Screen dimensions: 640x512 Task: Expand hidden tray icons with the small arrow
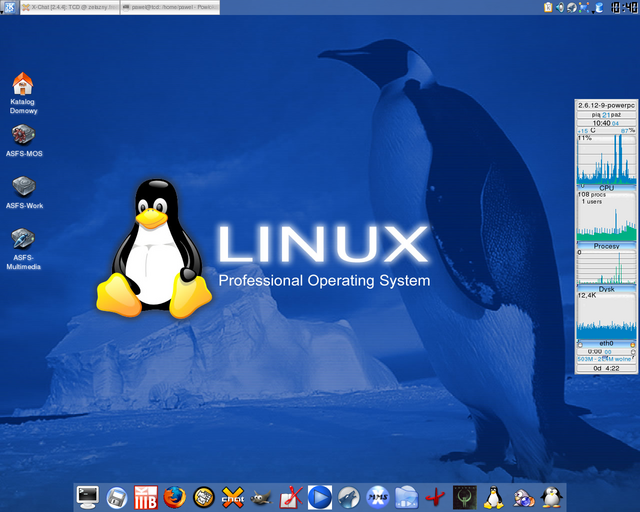point(592,12)
